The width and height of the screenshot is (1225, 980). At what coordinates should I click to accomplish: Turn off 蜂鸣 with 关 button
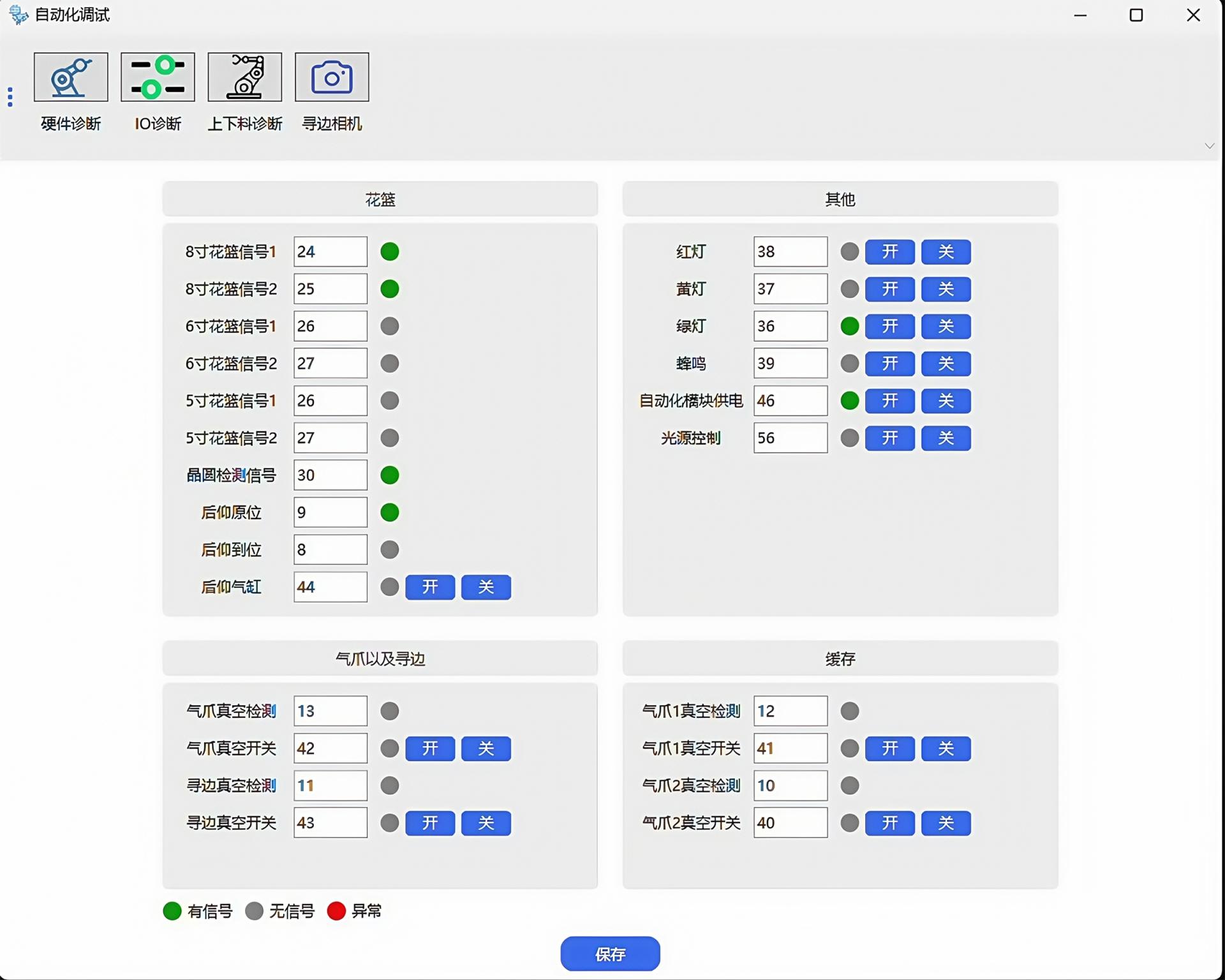pyautogui.click(x=946, y=364)
